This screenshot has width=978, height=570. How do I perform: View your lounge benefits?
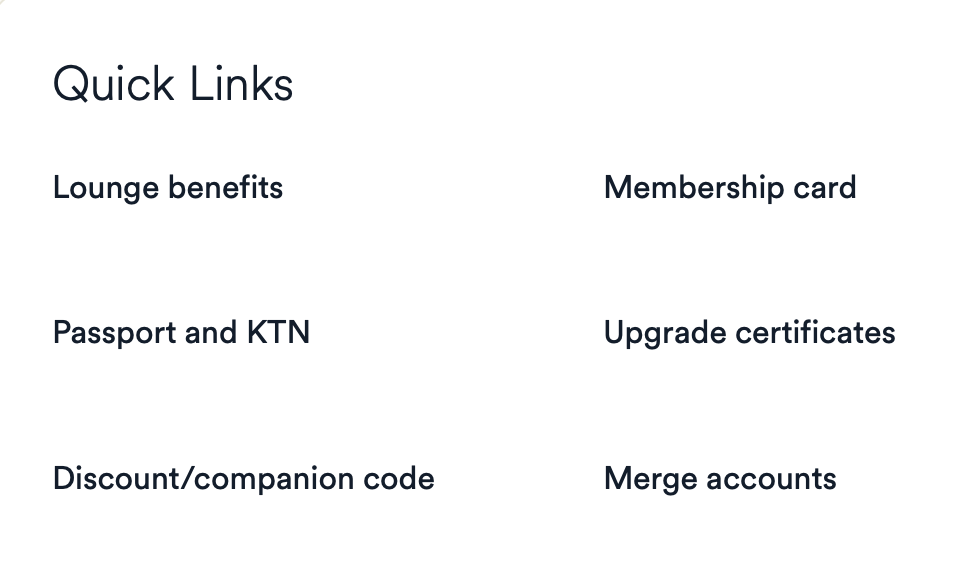(x=168, y=188)
